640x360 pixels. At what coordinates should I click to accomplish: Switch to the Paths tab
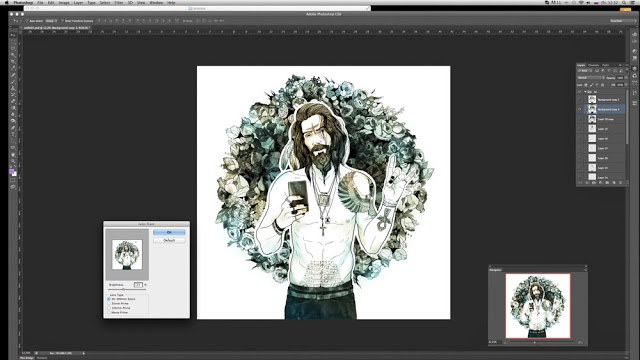pyautogui.click(x=605, y=65)
